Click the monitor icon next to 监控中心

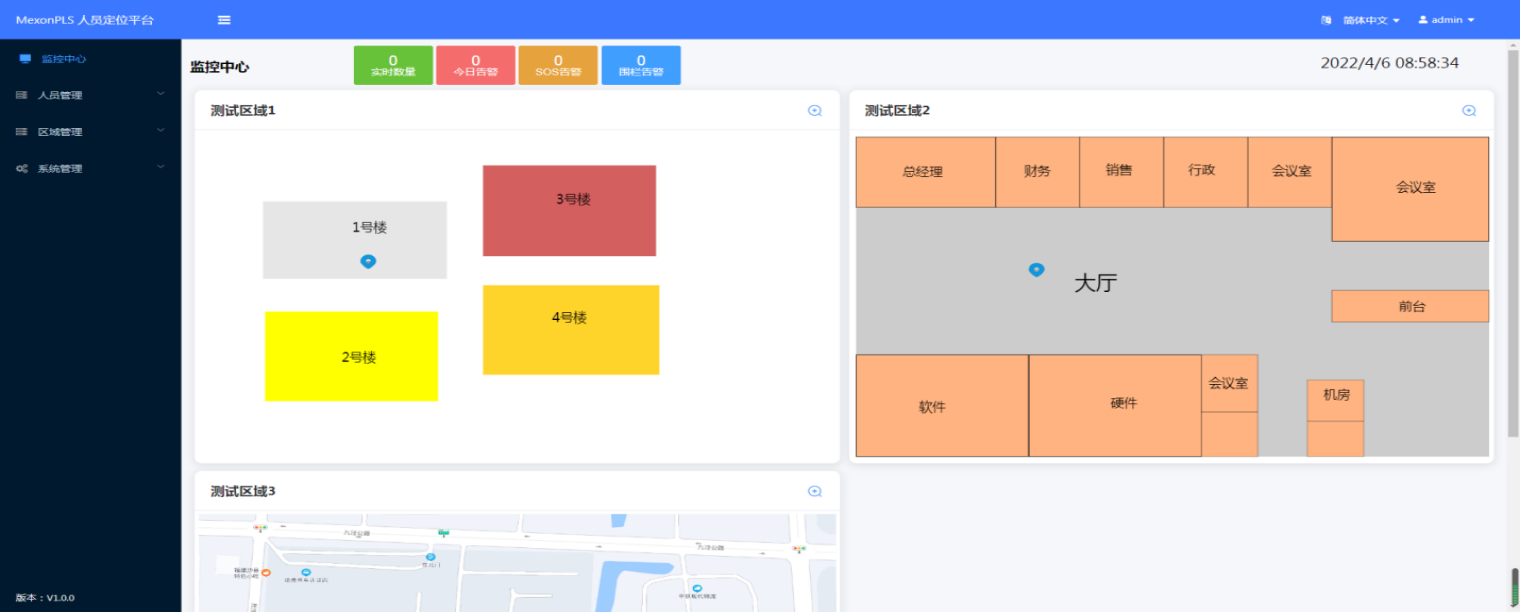[x=25, y=59]
